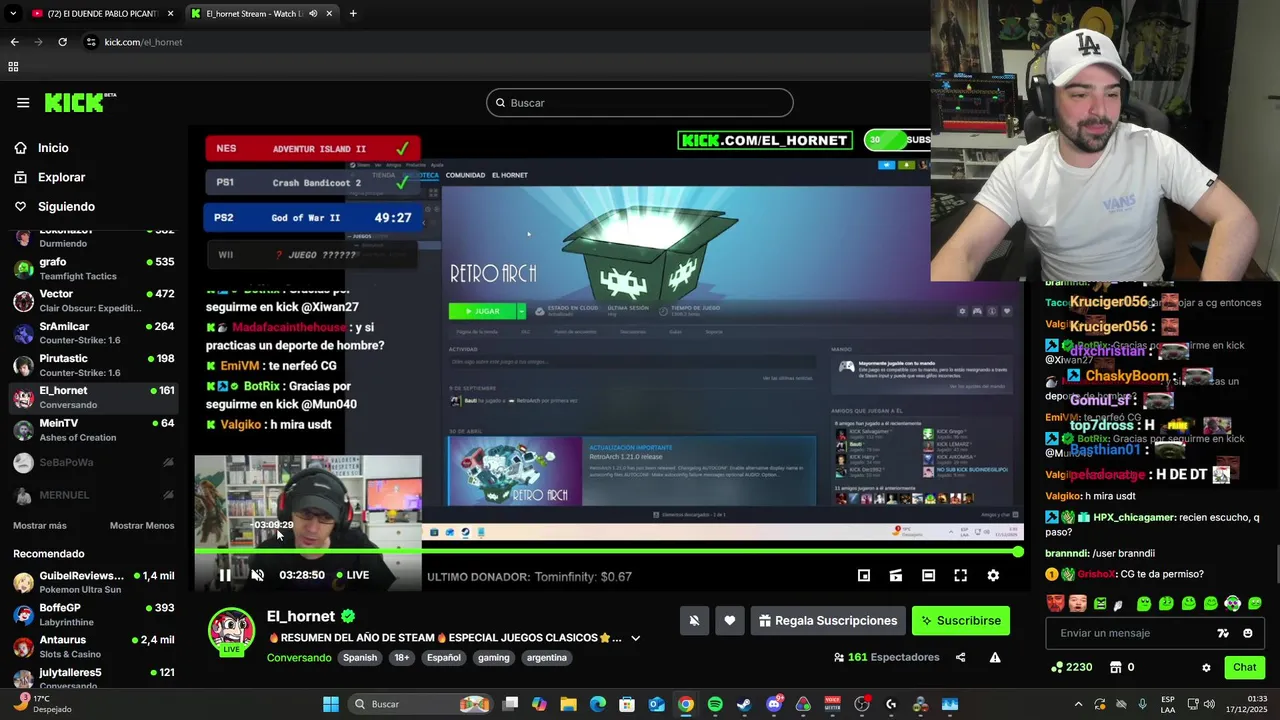Open the Spanish tag
Viewport: 1280px width, 720px height.
pos(360,658)
